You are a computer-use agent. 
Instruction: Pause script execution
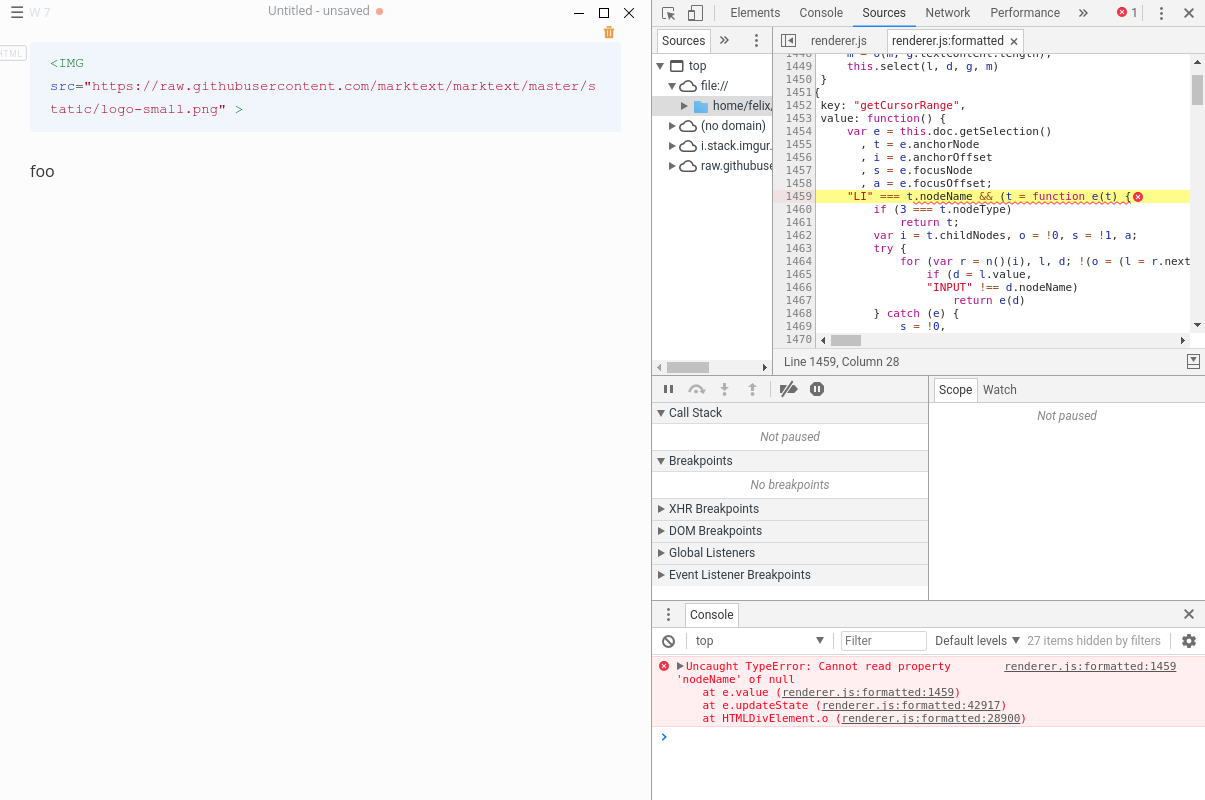pyautogui.click(x=669, y=390)
